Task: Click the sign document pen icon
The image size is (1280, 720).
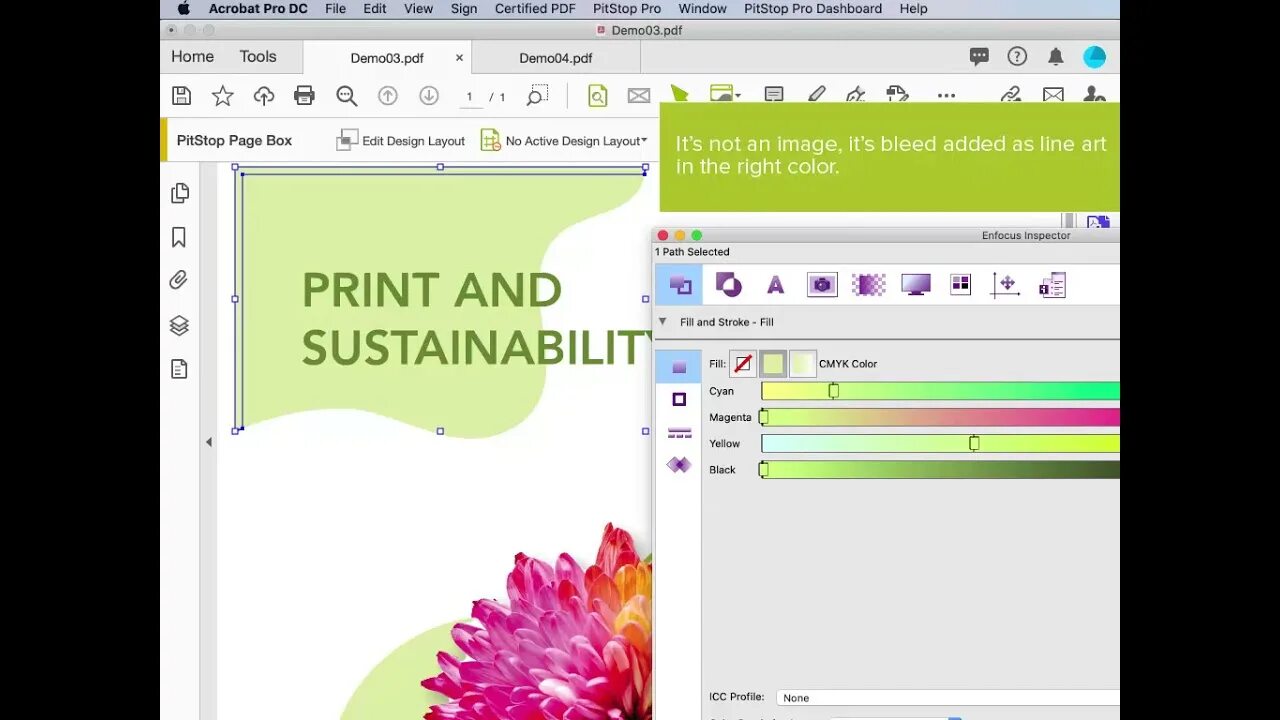Action: pos(855,94)
